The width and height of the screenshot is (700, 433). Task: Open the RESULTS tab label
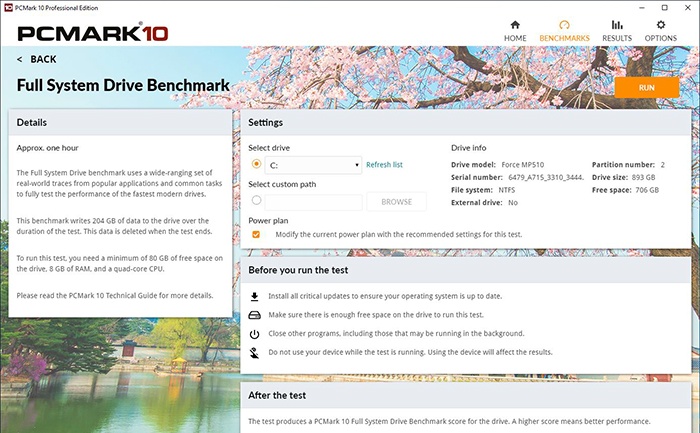tap(617, 38)
